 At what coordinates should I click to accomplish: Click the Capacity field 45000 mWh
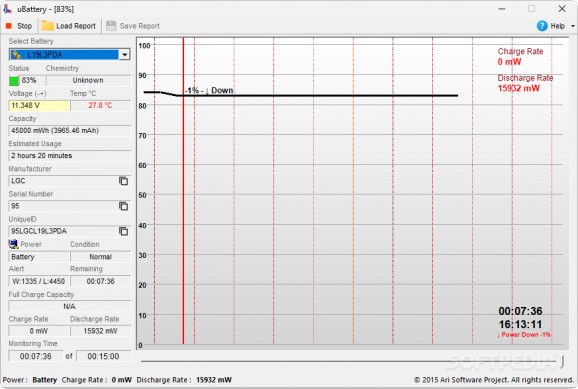pos(69,131)
